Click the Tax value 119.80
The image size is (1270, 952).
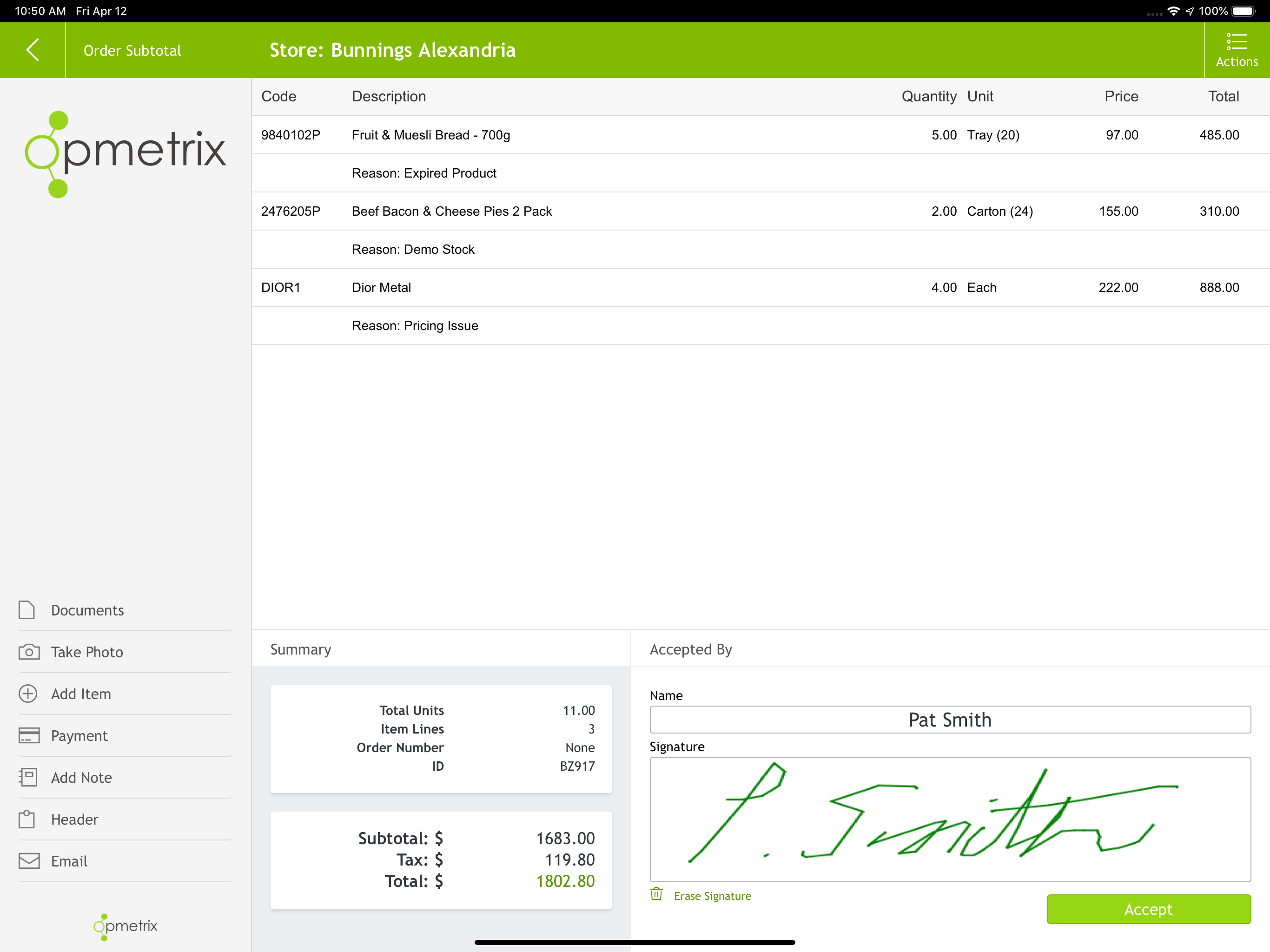click(569, 859)
